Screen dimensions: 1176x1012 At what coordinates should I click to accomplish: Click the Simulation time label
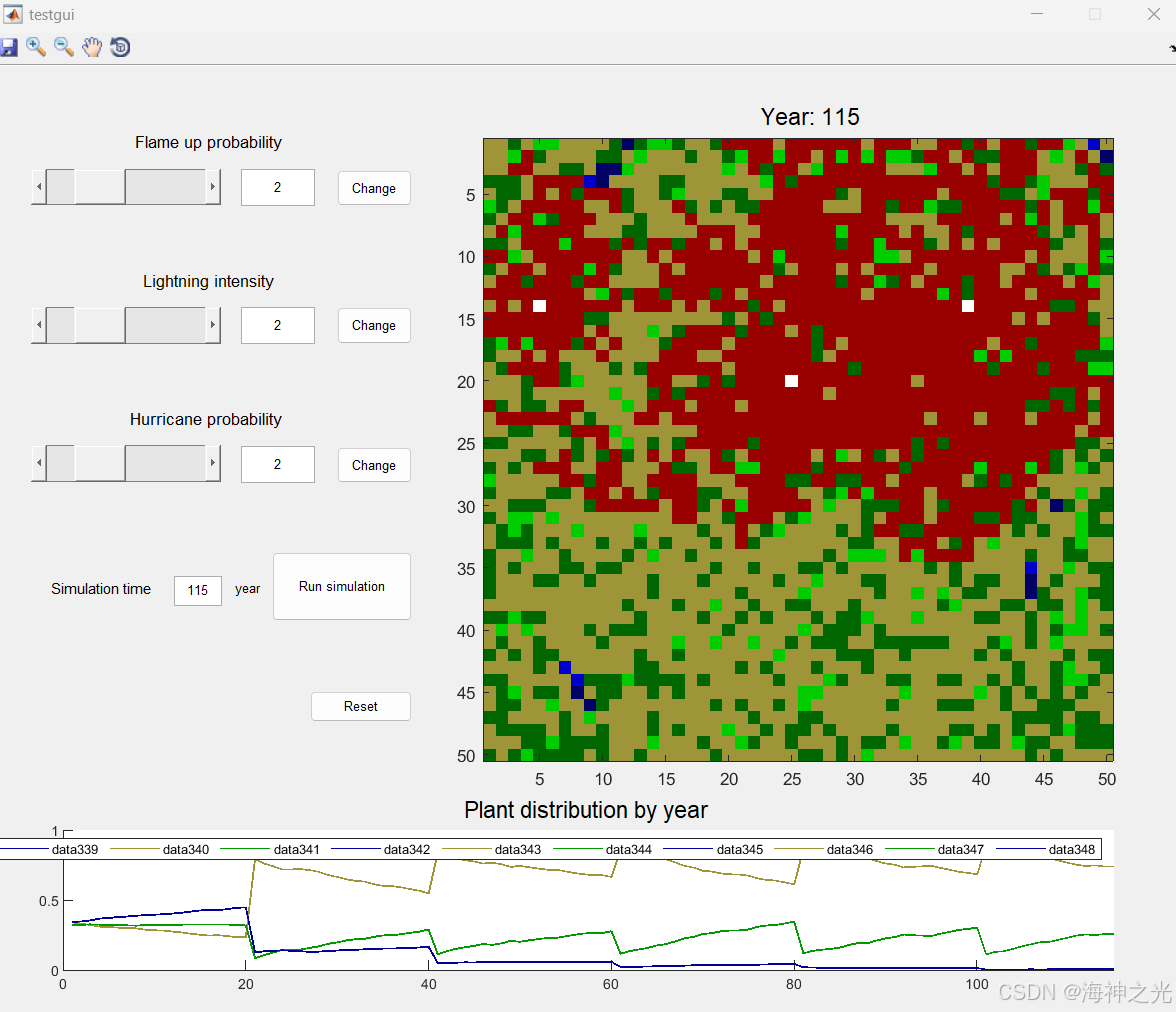(x=101, y=589)
